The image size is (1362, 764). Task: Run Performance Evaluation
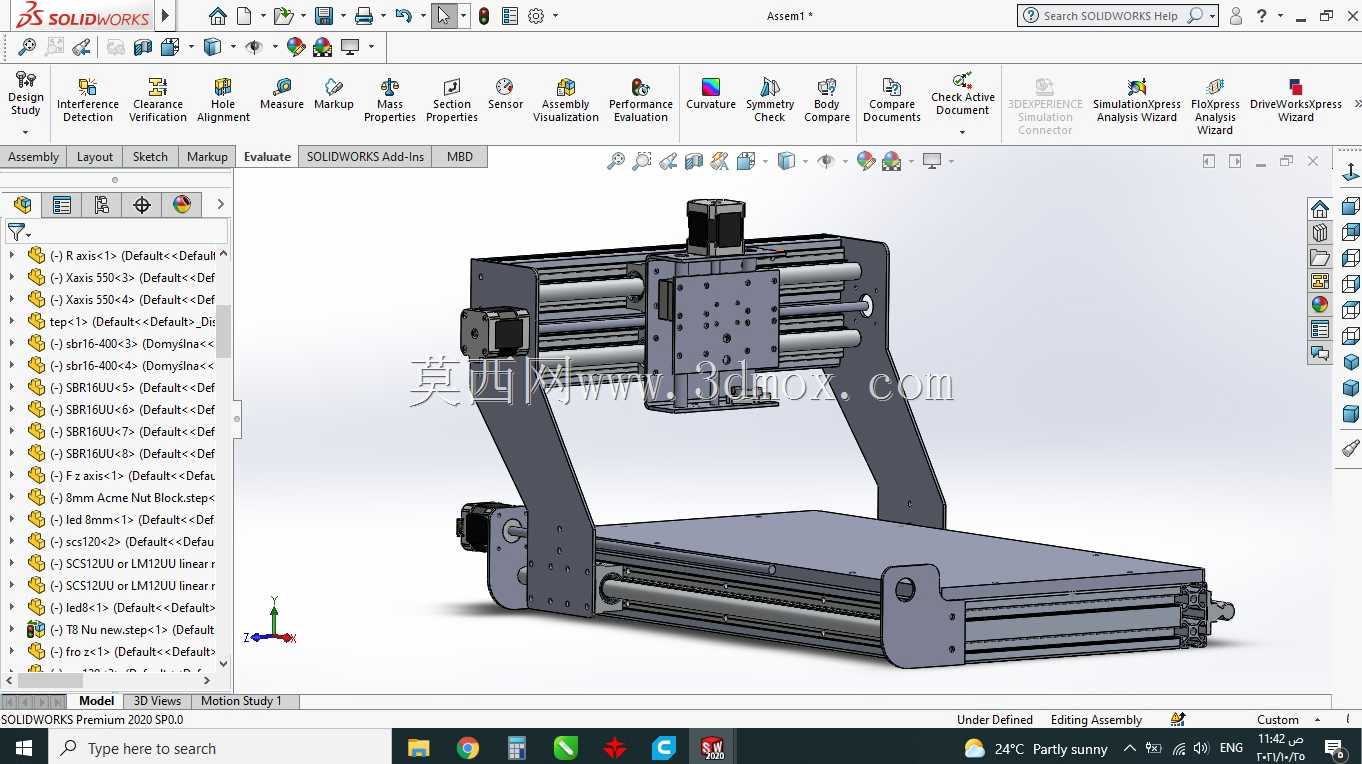641,100
